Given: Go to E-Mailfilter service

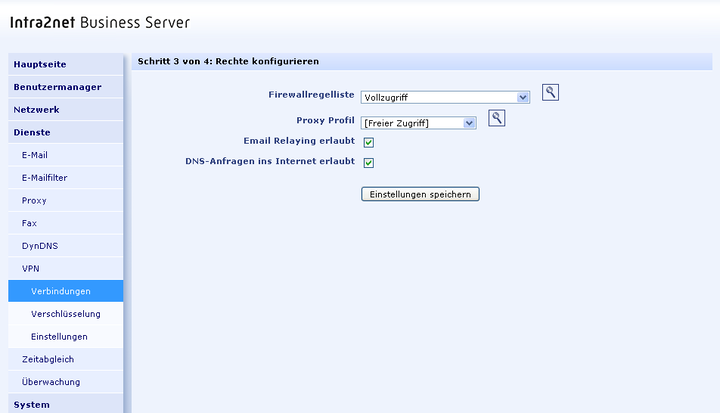Looking at the screenshot, I should [x=66, y=178].
